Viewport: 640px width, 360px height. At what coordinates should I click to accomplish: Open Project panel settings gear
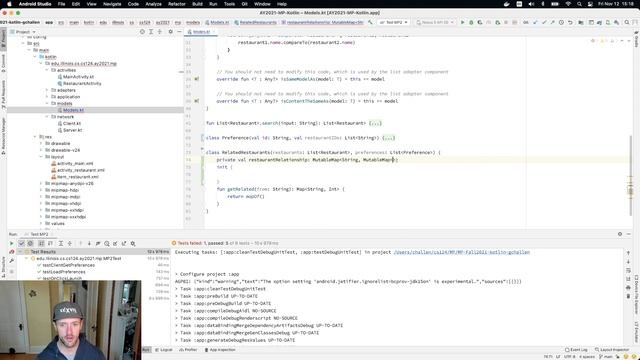(x=171, y=31)
